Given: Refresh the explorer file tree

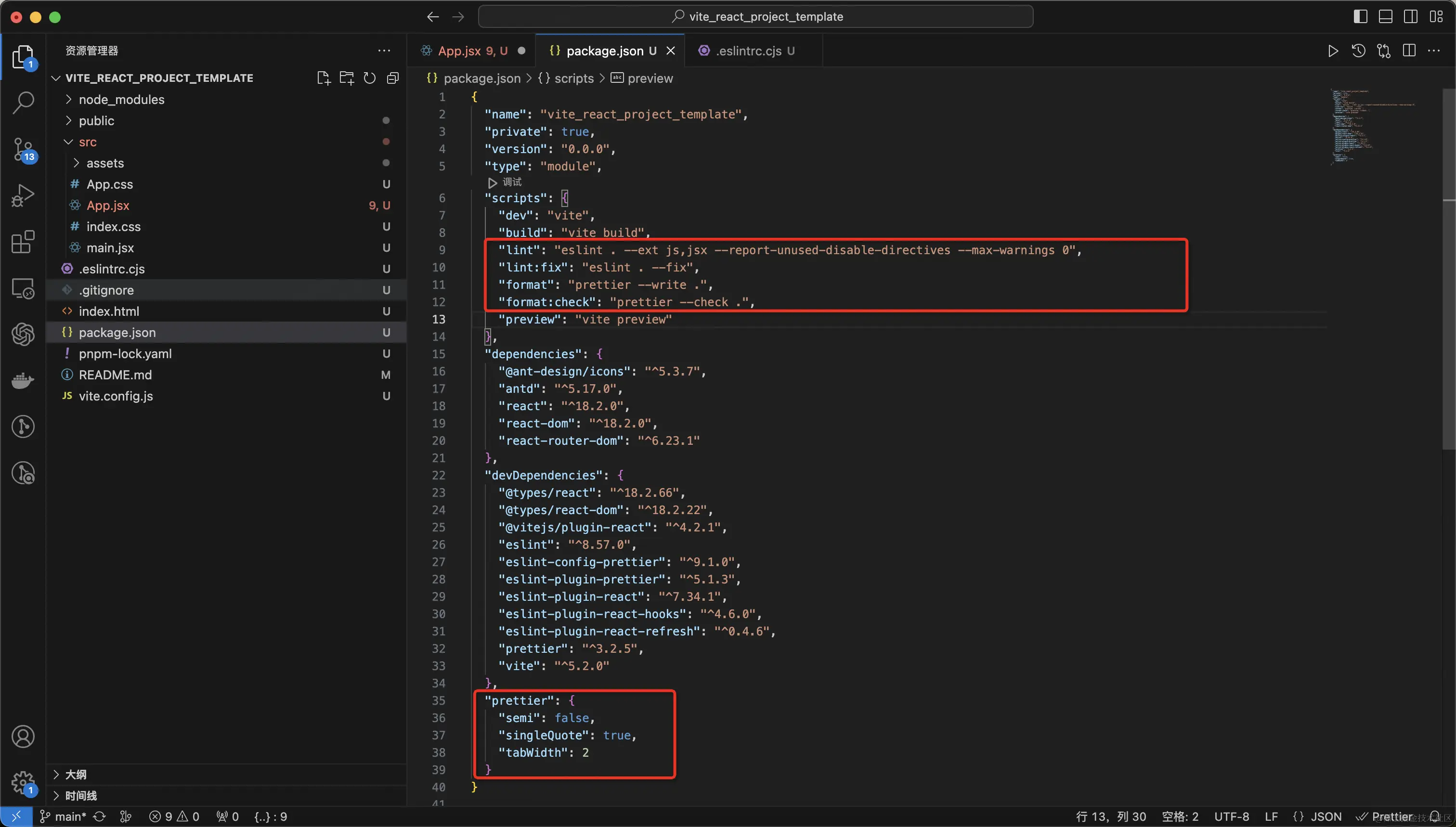Looking at the screenshot, I should pos(370,78).
